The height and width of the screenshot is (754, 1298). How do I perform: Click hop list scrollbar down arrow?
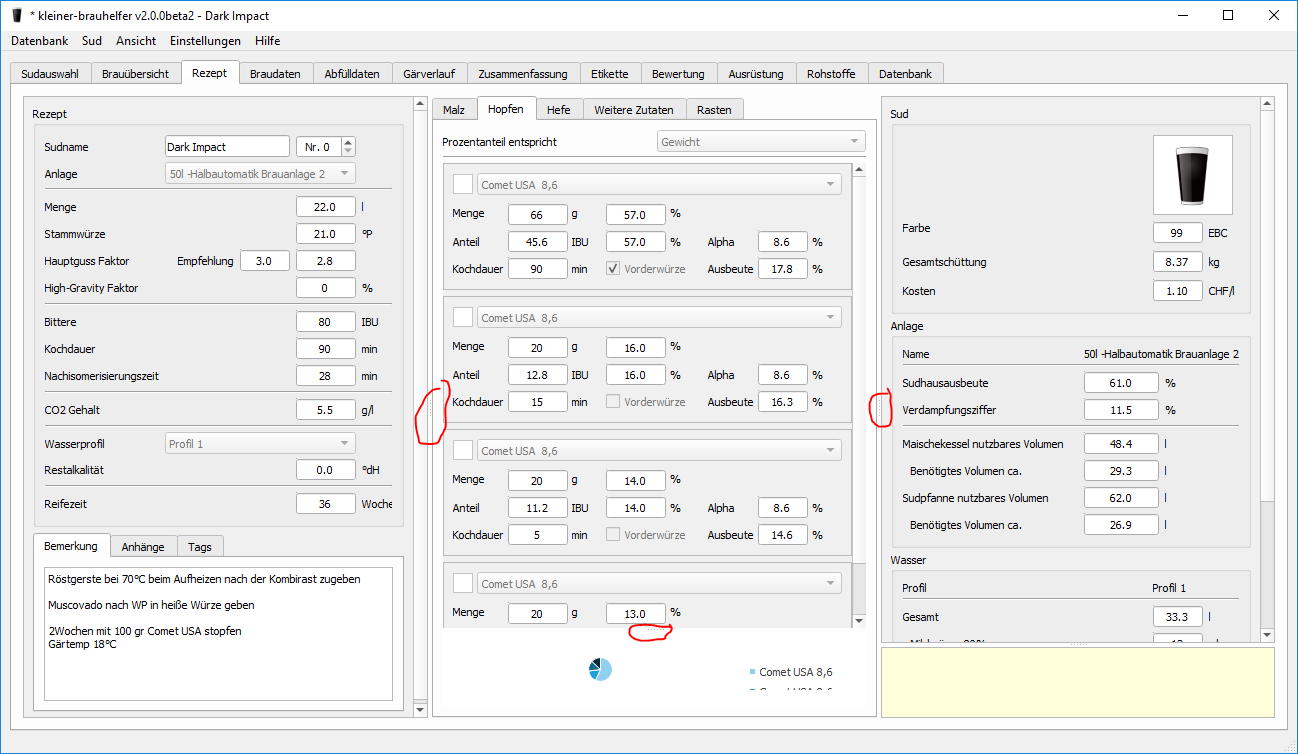[859, 621]
